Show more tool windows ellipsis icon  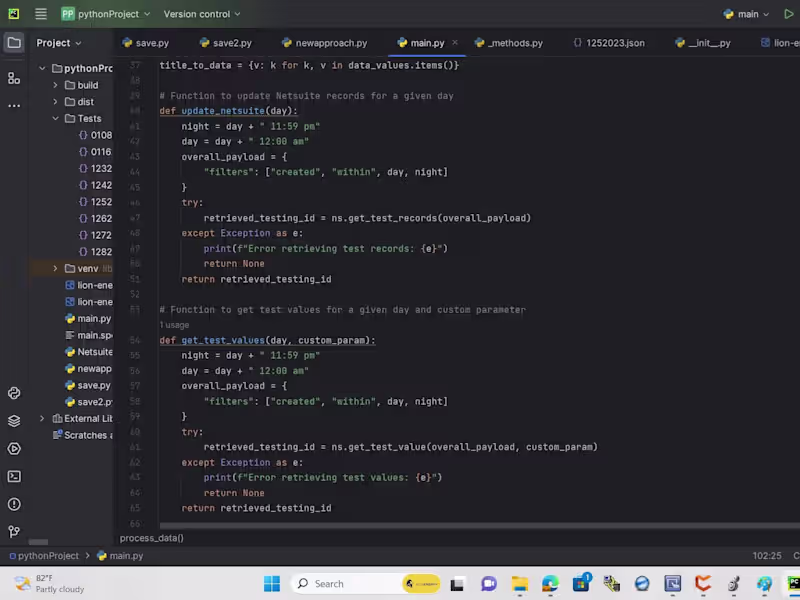click(14, 106)
